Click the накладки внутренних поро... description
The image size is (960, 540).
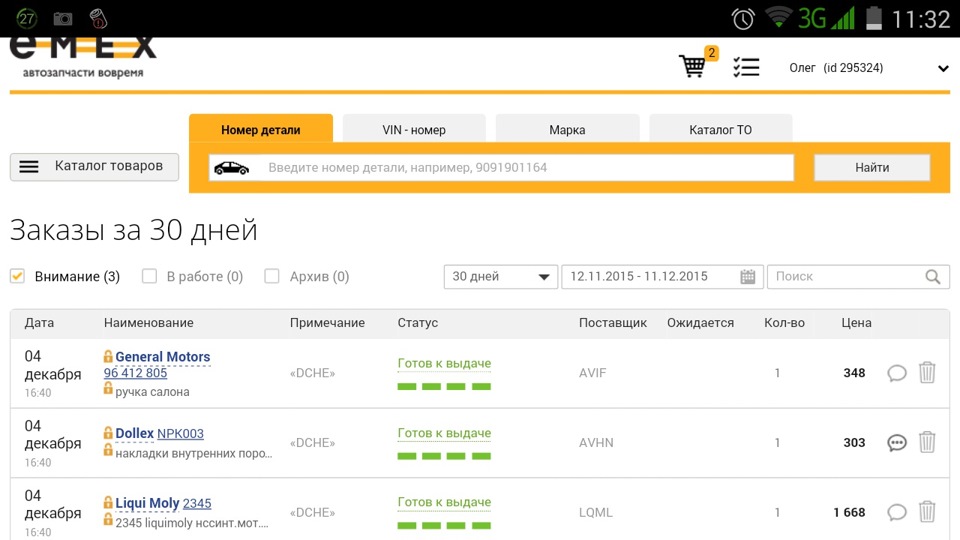tap(193, 454)
